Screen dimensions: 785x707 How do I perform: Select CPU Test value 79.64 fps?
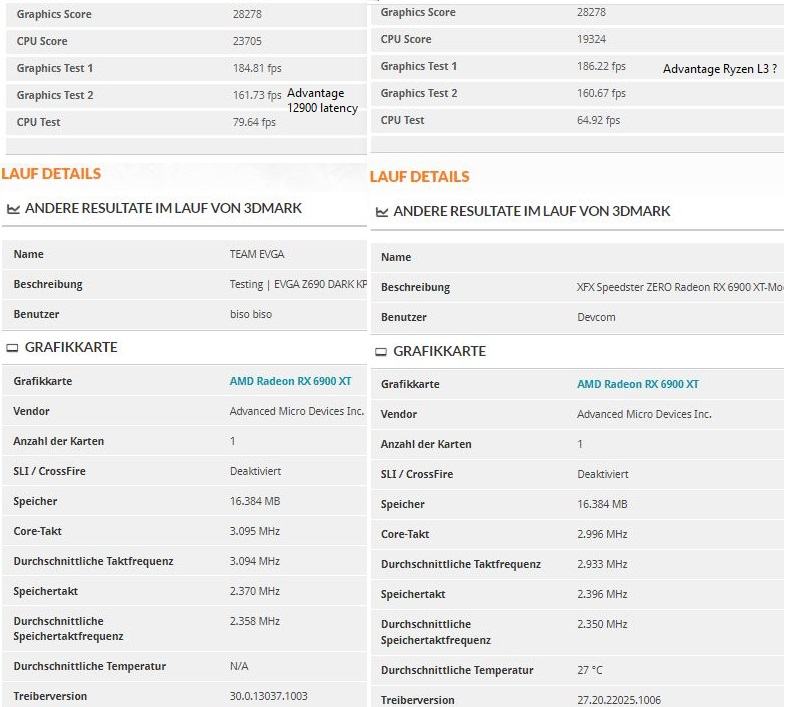[x=254, y=122]
